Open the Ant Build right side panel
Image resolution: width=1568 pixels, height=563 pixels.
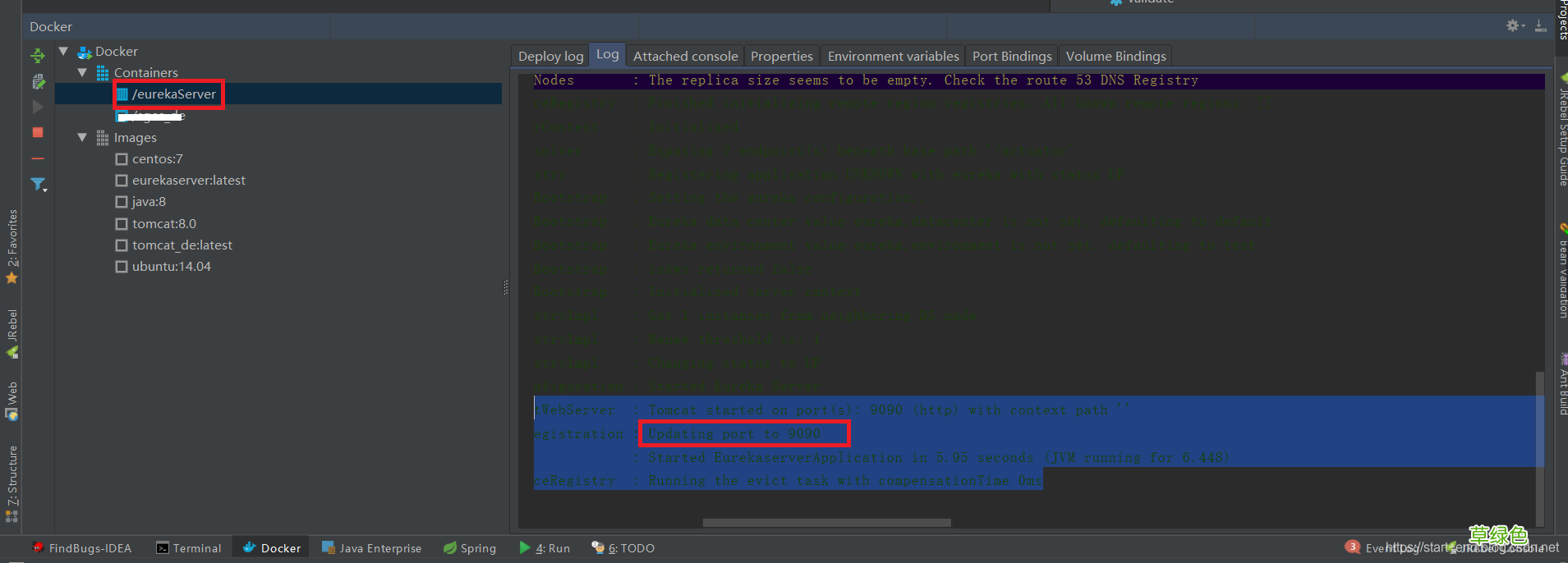tap(1561, 384)
